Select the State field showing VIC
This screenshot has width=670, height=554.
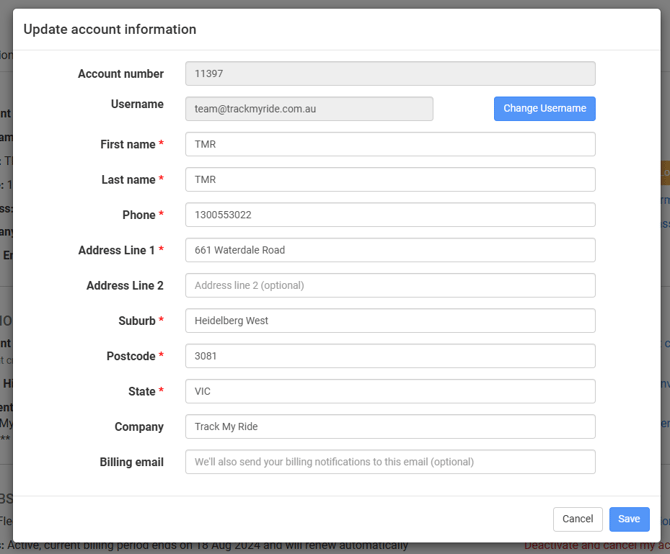pos(390,391)
